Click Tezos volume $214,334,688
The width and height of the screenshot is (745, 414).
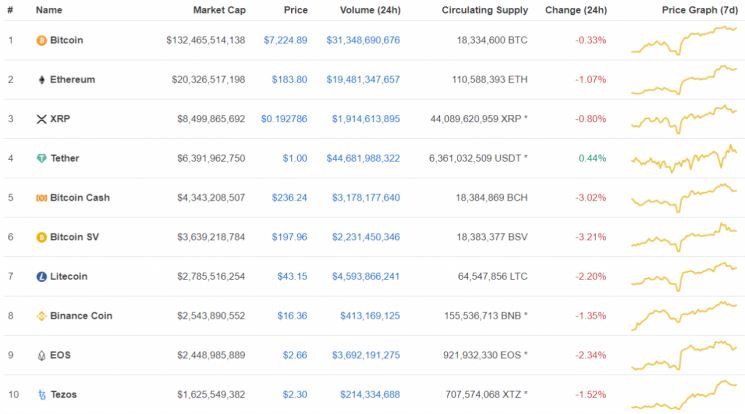pos(370,395)
